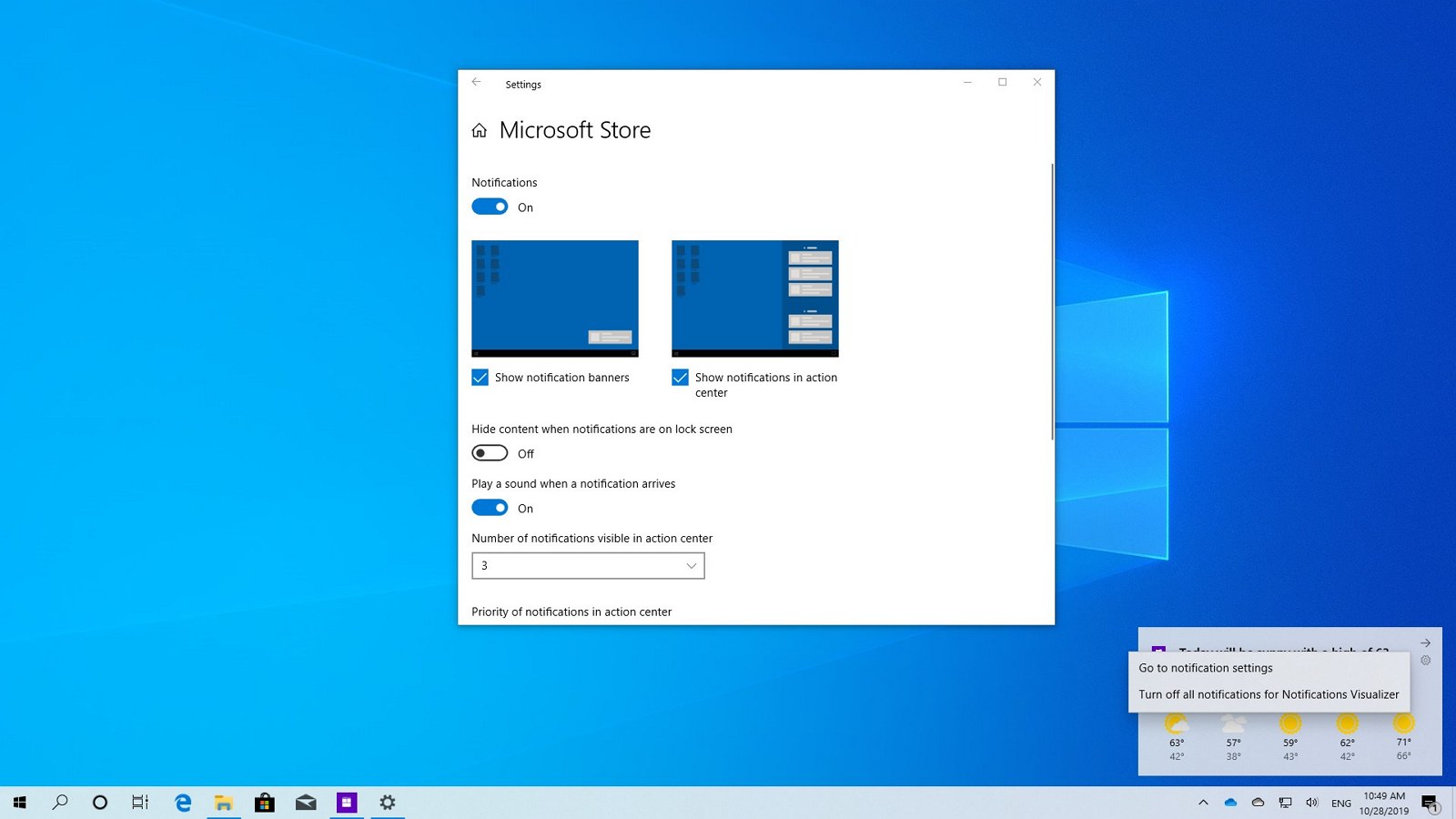Click the arrow icon on notification toast
Image resolution: width=1456 pixels, height=819 pixels.
coord(1426,642)
